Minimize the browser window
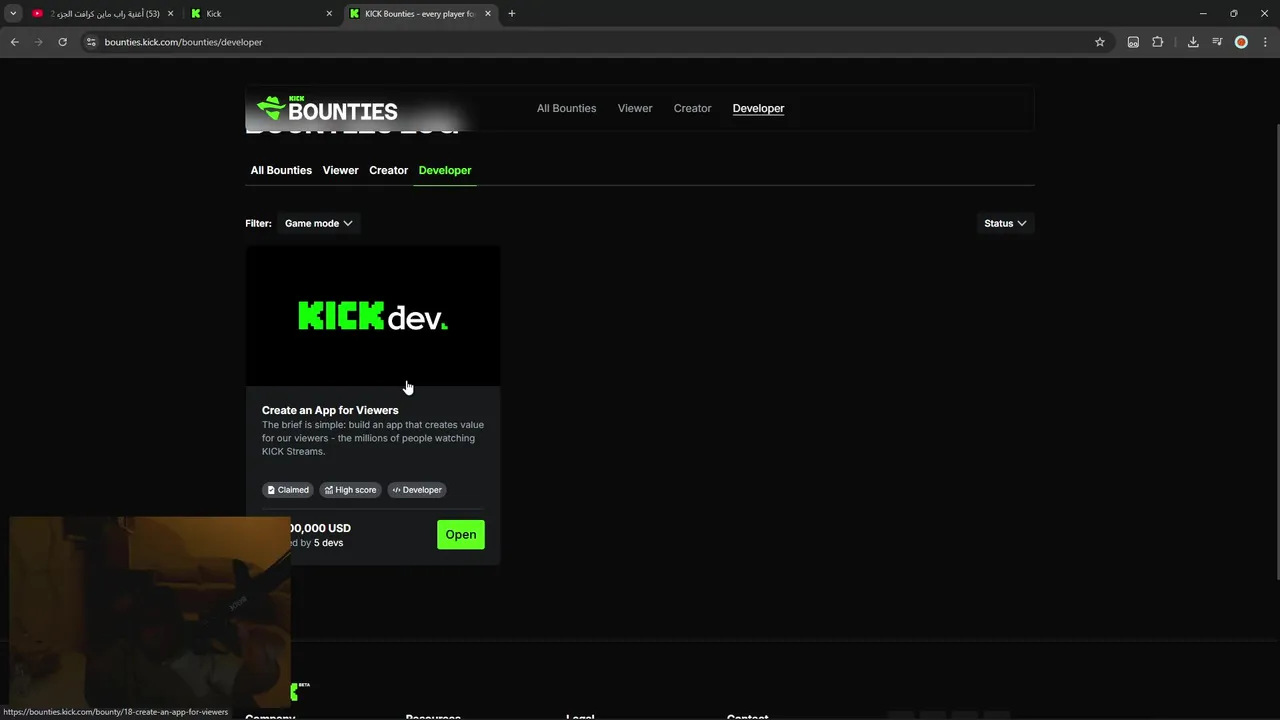The height and width of the screenshot is (720, 1280). [x=1203, y=14]
